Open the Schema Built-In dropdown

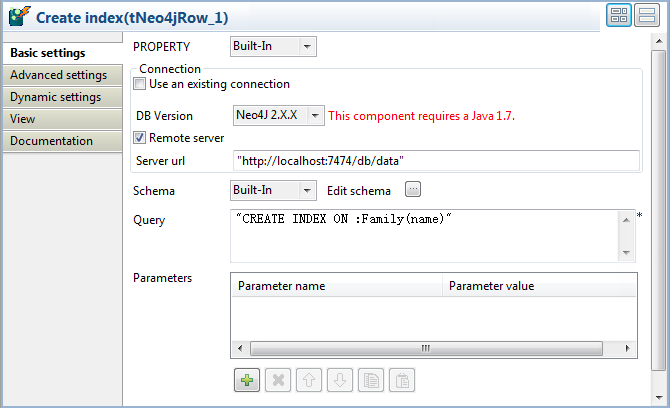coord(273,190)
